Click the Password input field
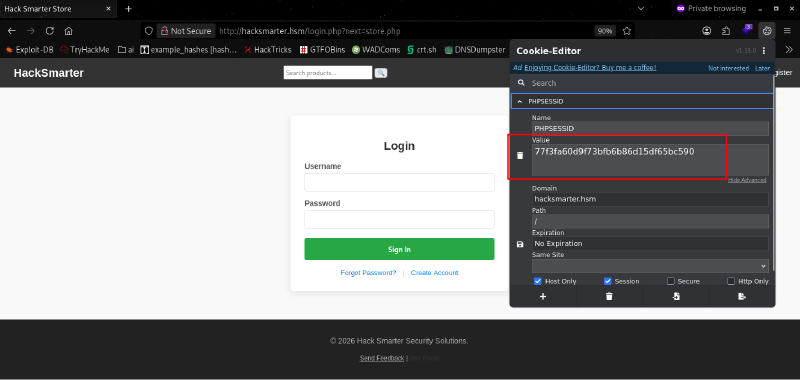800x380 pixels. (399, 219)
